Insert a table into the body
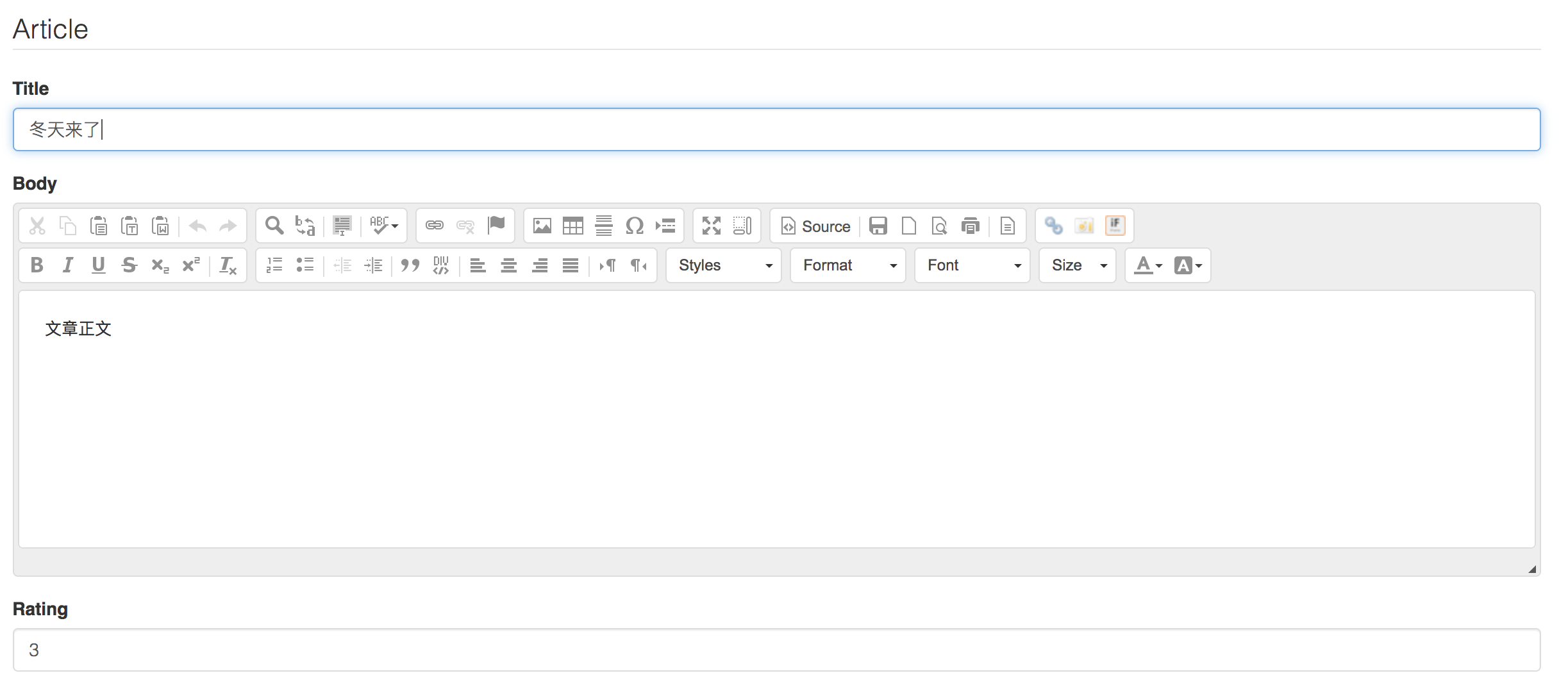Screen dimensions: 1568x696 572,226
